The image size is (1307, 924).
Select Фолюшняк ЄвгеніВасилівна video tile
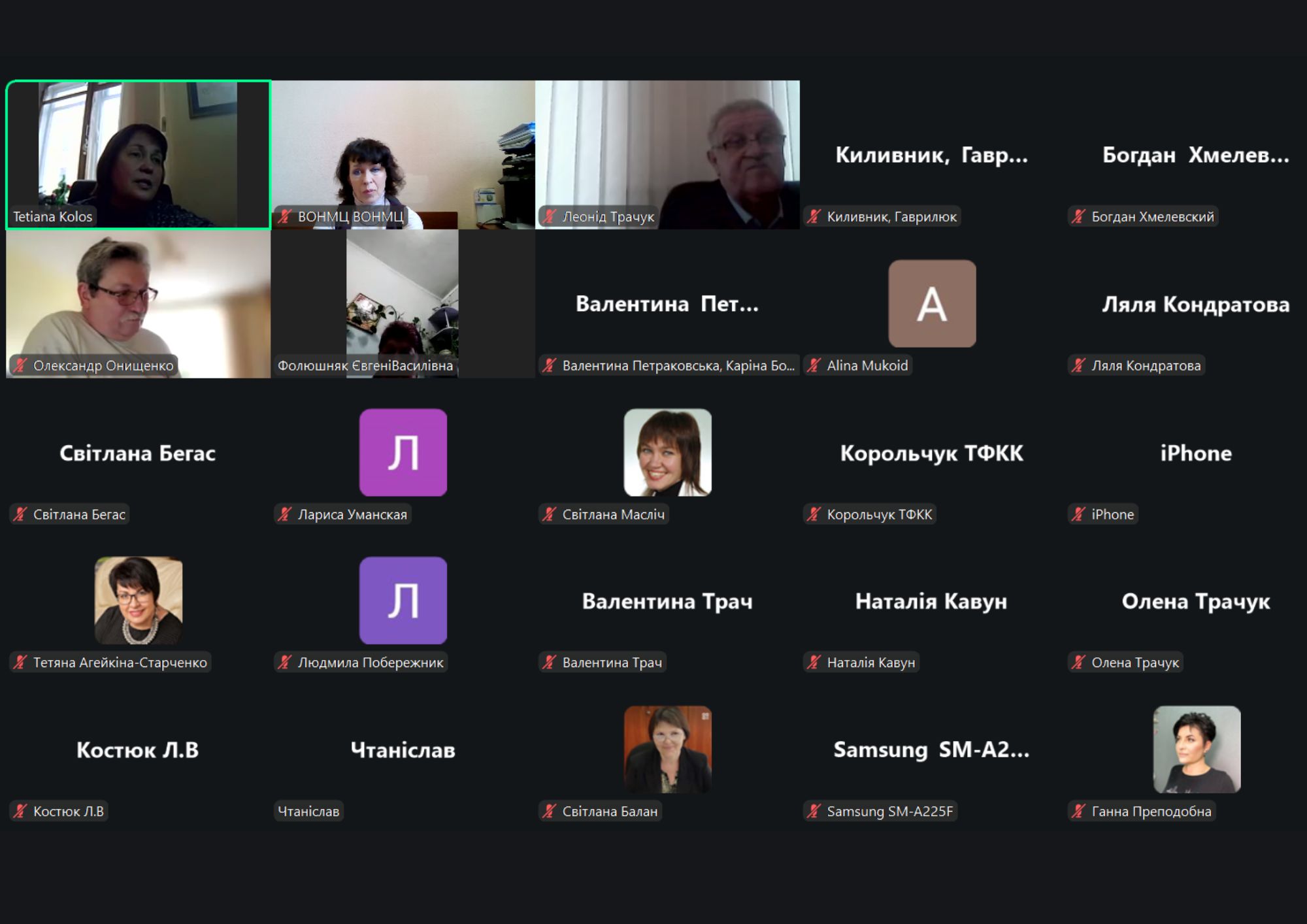click(403, 303)
